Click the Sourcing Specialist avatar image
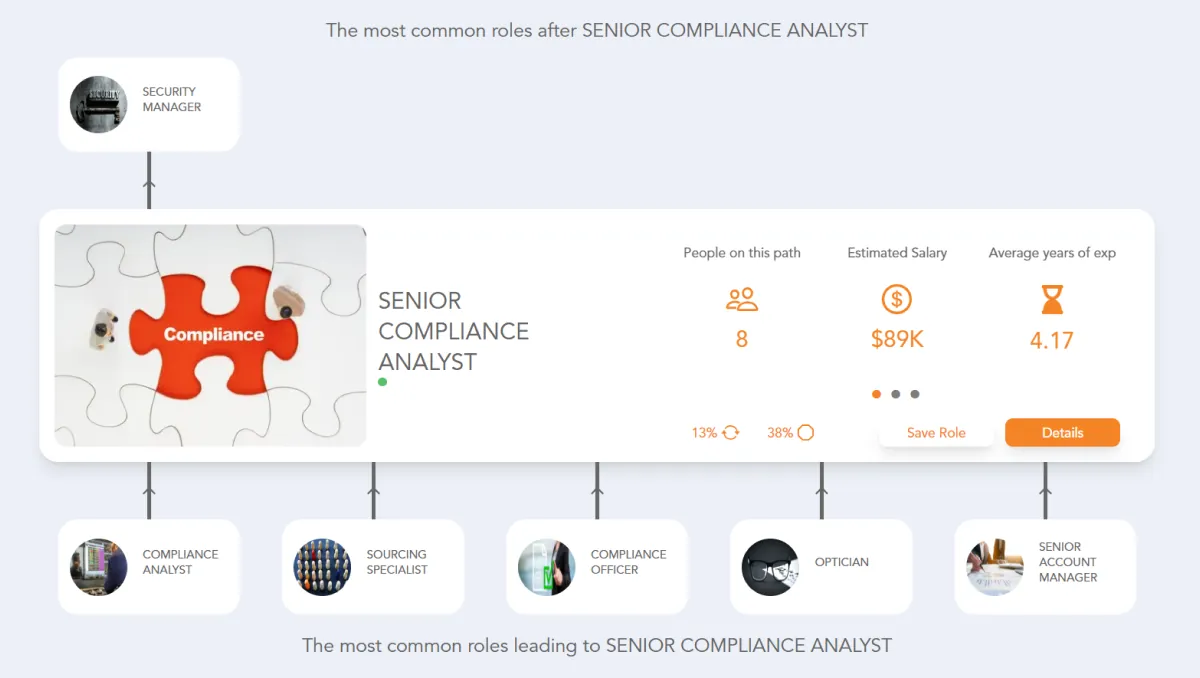 pos(322,567)
